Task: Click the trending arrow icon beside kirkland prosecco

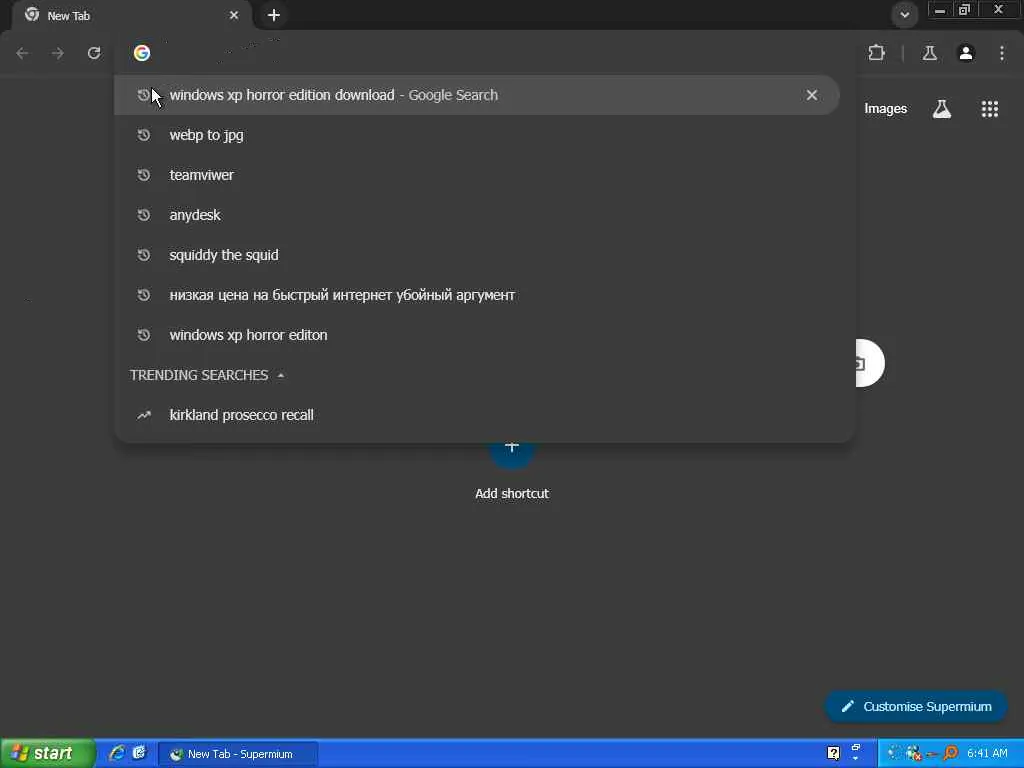Action: click(144, 415)
